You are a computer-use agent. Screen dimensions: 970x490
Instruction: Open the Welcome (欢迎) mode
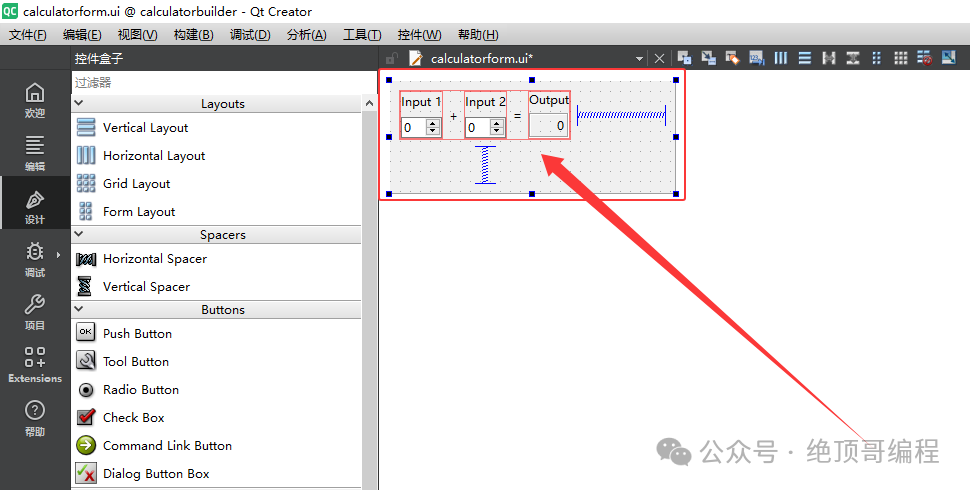(35, 99)
